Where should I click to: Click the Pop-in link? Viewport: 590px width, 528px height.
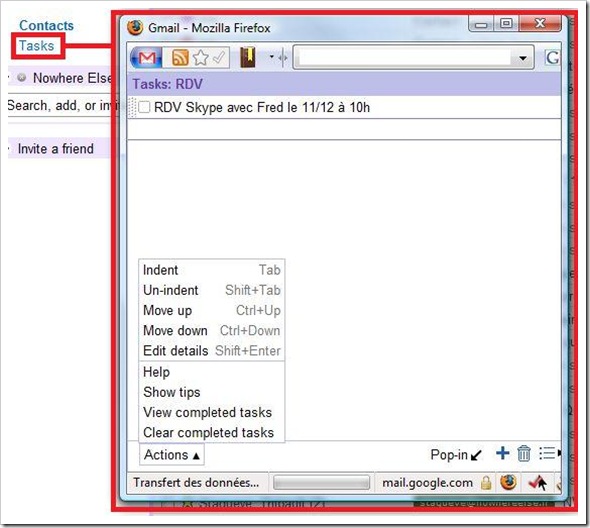tap(456, 455)
